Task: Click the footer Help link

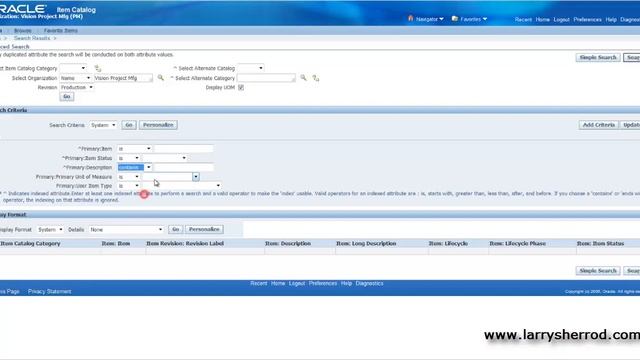Action: pos(346,283)
